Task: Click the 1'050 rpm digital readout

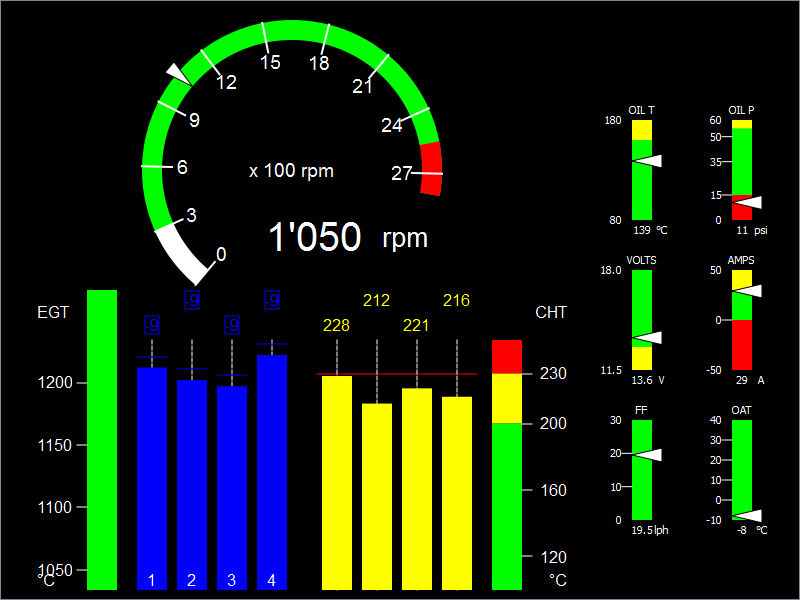Action: (x=347, y=237)
